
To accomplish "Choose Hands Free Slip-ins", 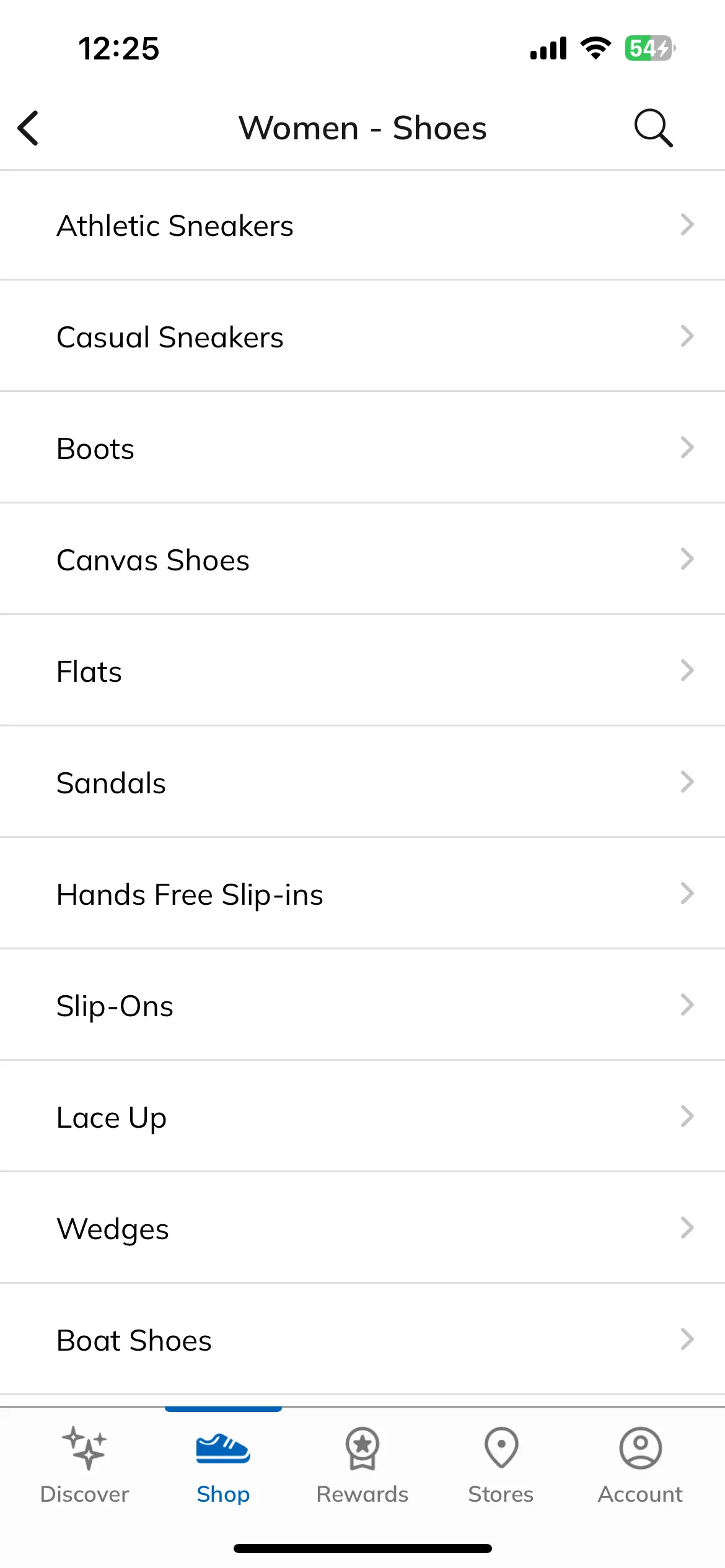I will click(362, 894).
